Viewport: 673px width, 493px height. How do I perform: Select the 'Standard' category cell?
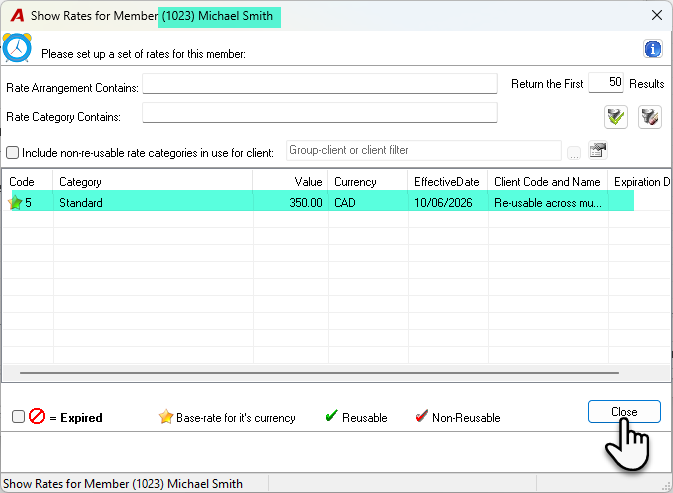click(x=153, y=203)
